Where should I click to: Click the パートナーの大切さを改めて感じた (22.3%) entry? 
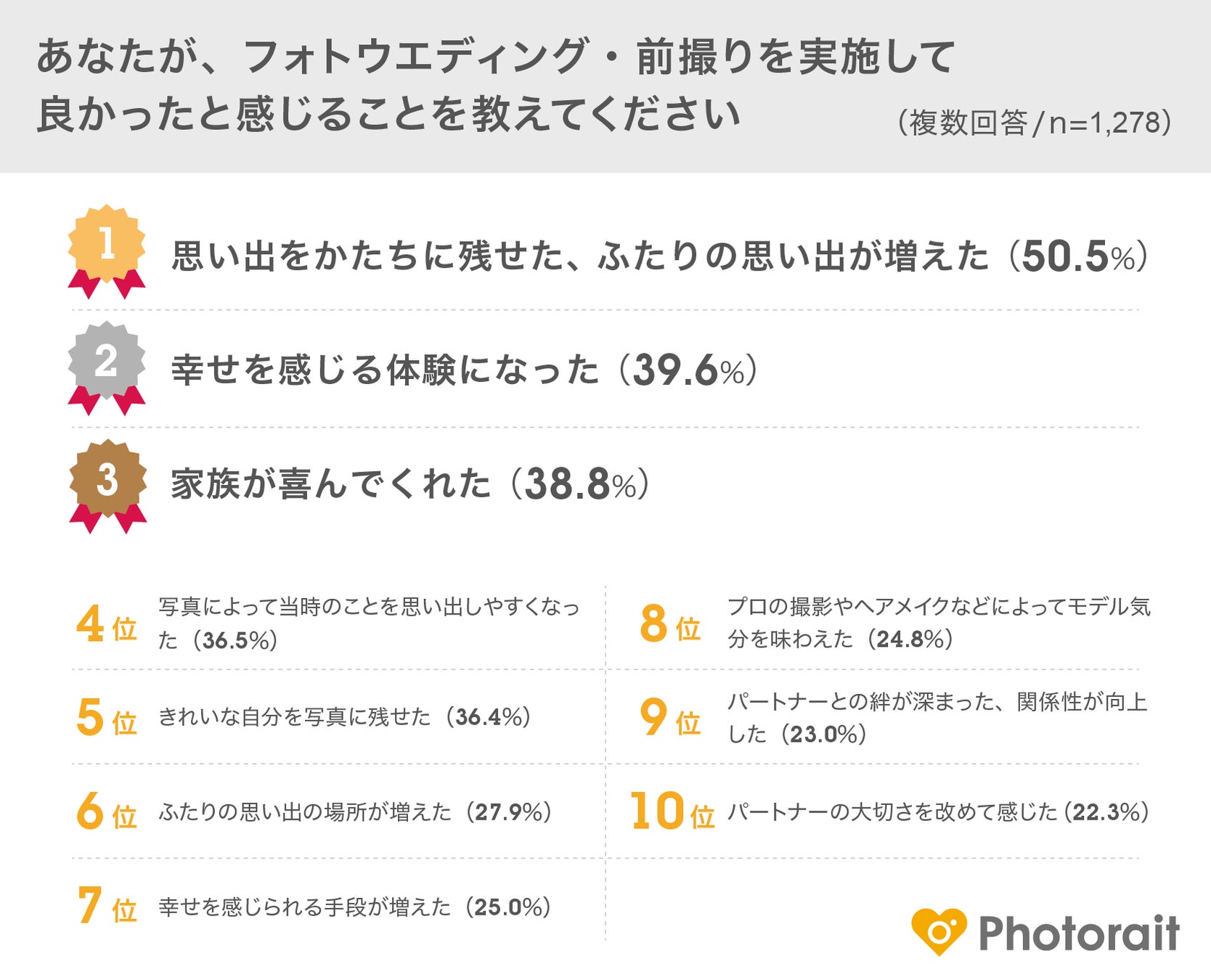click(938, 812)
